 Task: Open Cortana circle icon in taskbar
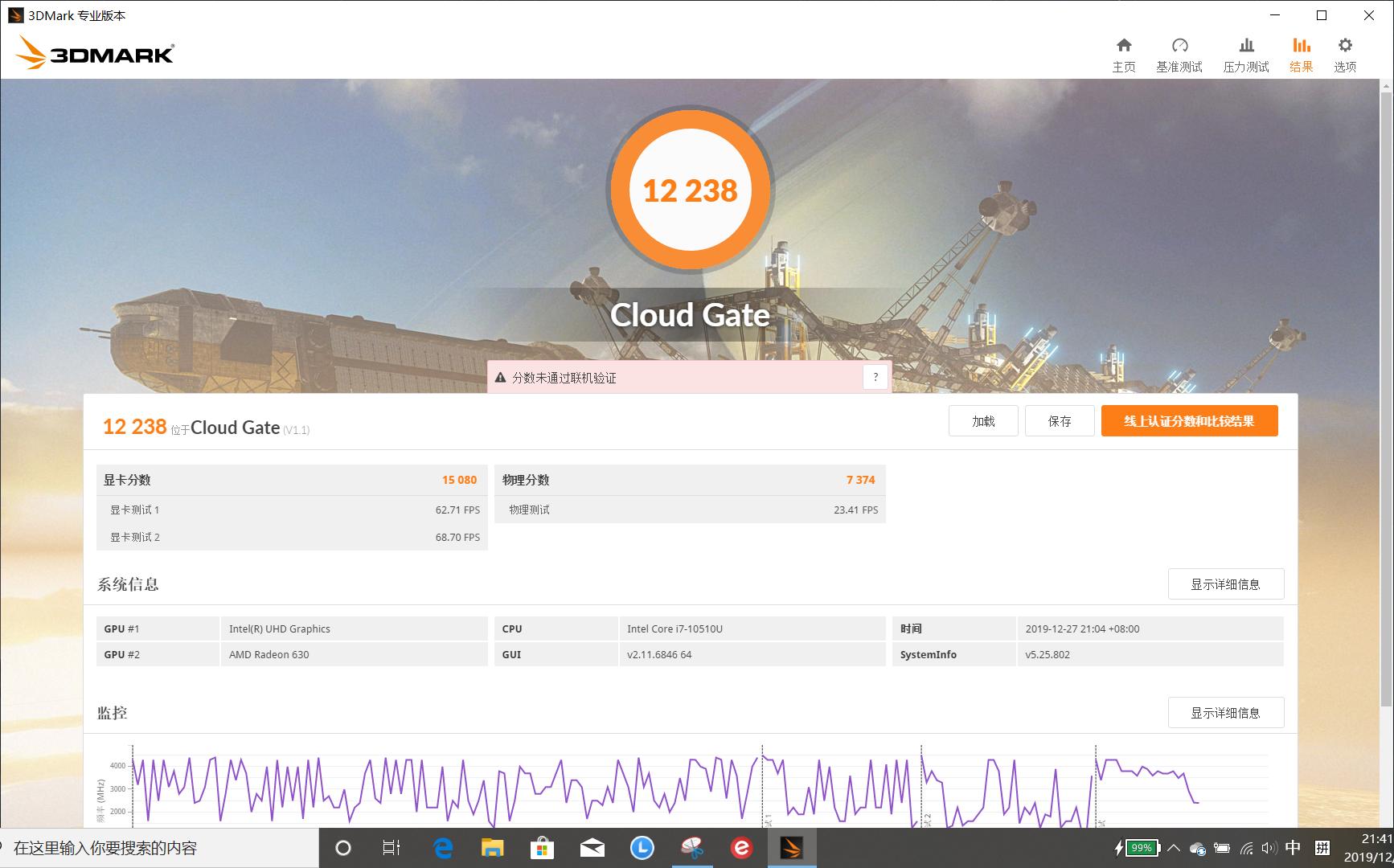343,848
